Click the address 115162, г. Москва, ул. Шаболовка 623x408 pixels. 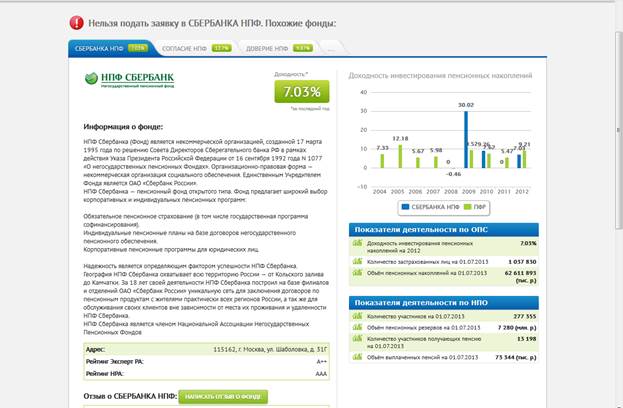(270, 350)
